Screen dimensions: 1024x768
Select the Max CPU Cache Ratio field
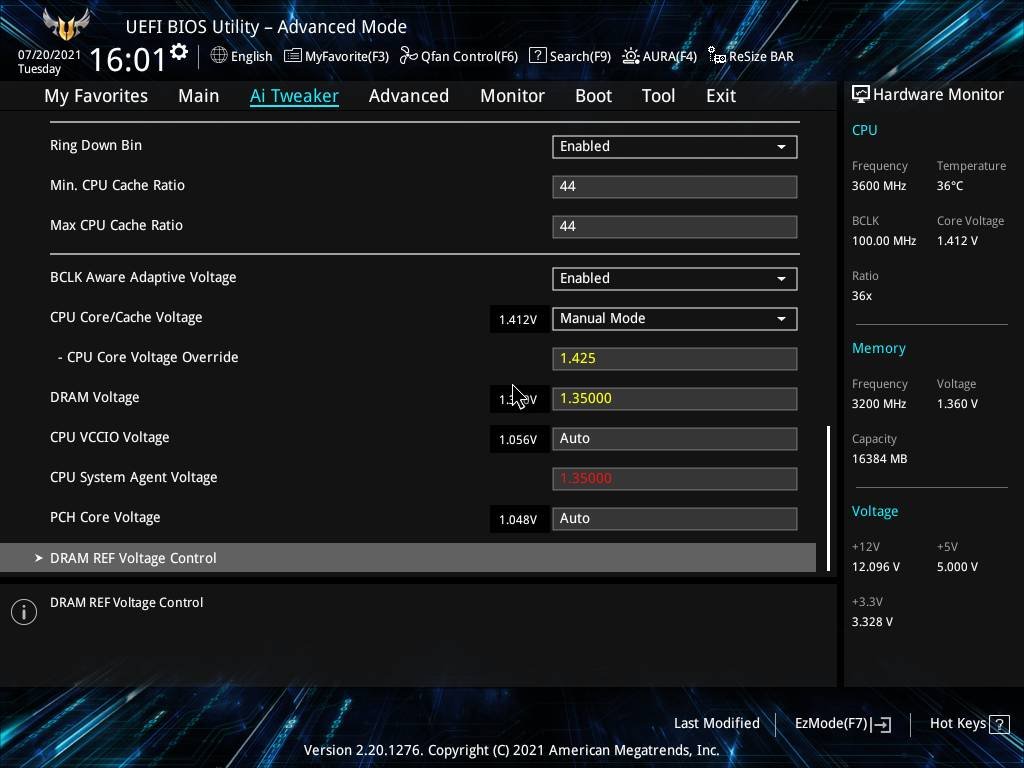coord(674,226)
